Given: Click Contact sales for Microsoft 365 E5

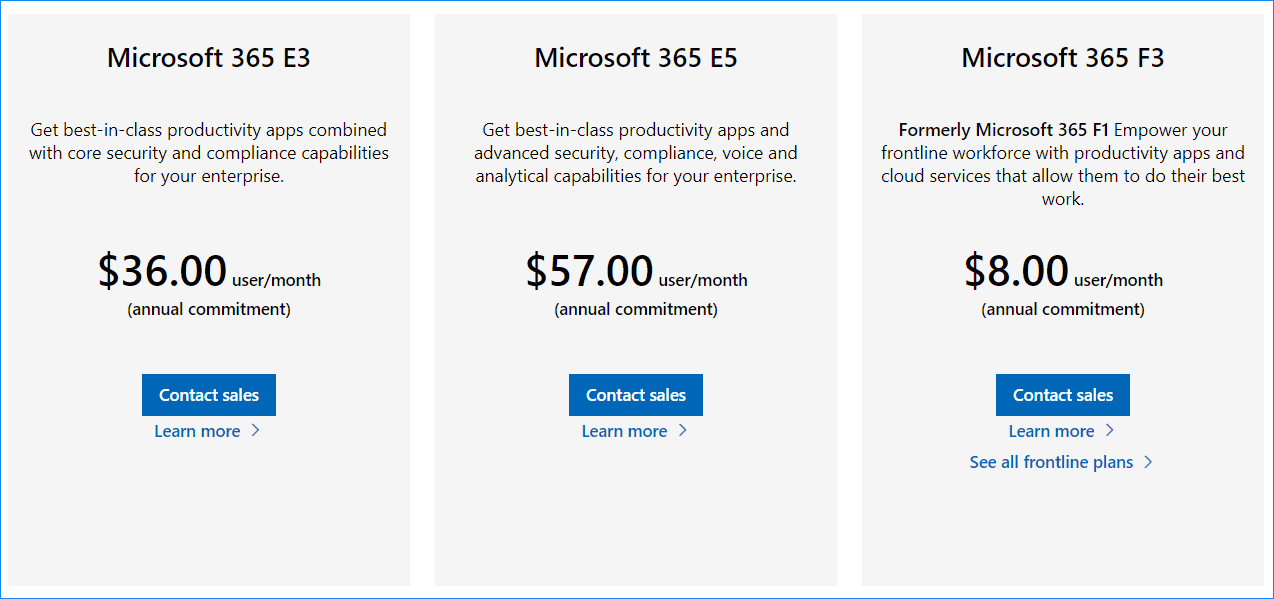Looking at the screenshot, I should coord(635,394).
